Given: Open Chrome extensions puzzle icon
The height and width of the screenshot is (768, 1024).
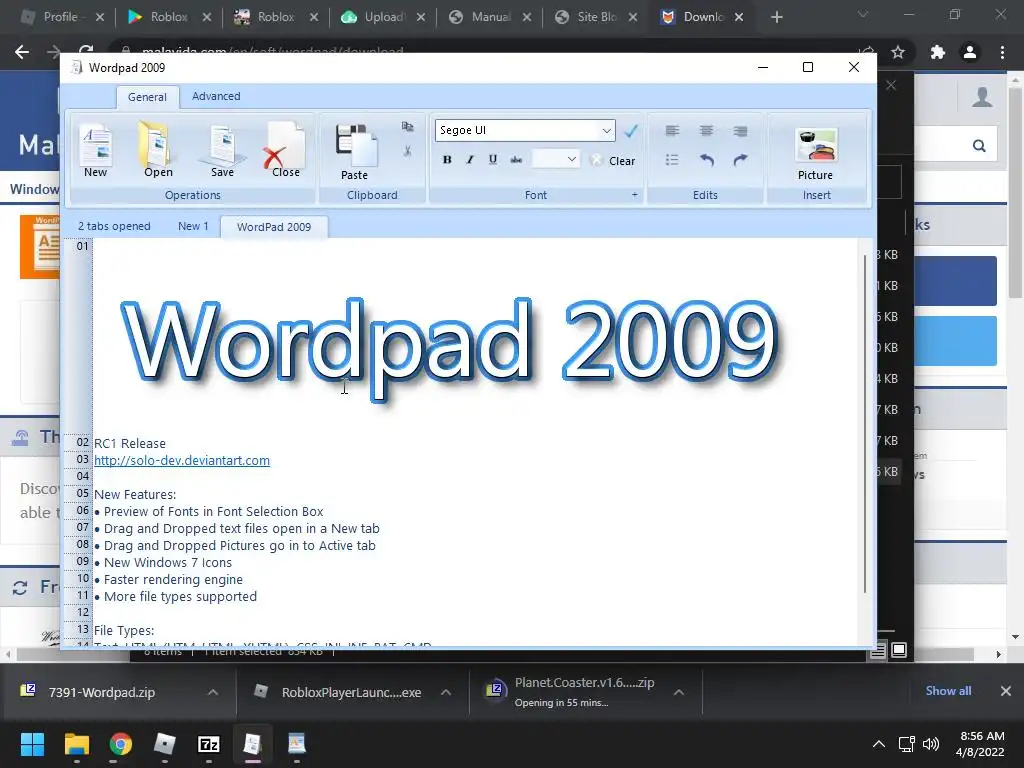Looking at the screenshot, I should coord(938,52).
